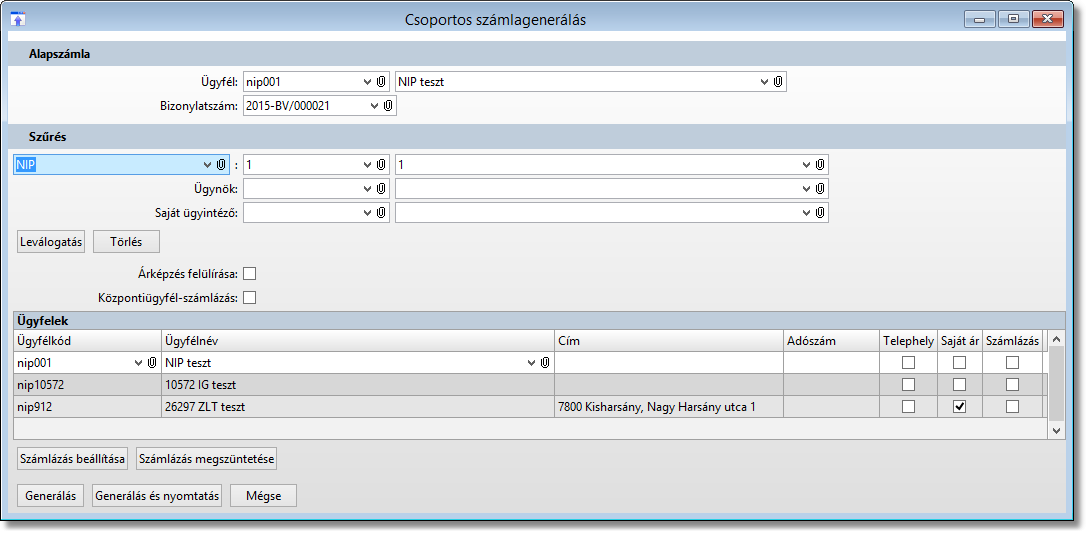Click the paperclip icon of the wide Ügynök name field
This screenshot has width=1086, height=533.
[x=819, y=188]
